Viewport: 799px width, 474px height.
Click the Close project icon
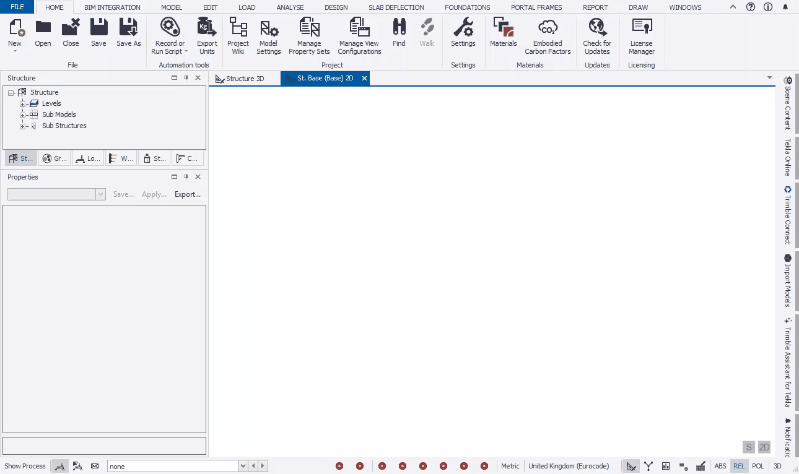pos(71,33)
